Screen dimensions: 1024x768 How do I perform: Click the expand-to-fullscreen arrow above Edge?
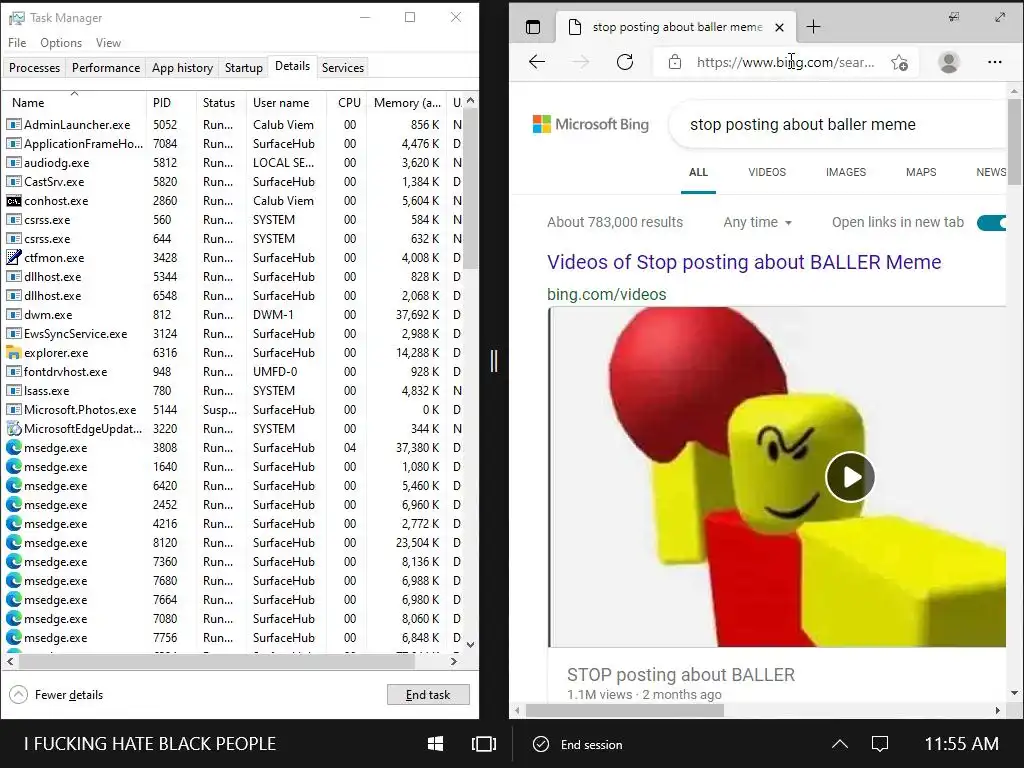pyautogui.click(x=1000, y=17)
